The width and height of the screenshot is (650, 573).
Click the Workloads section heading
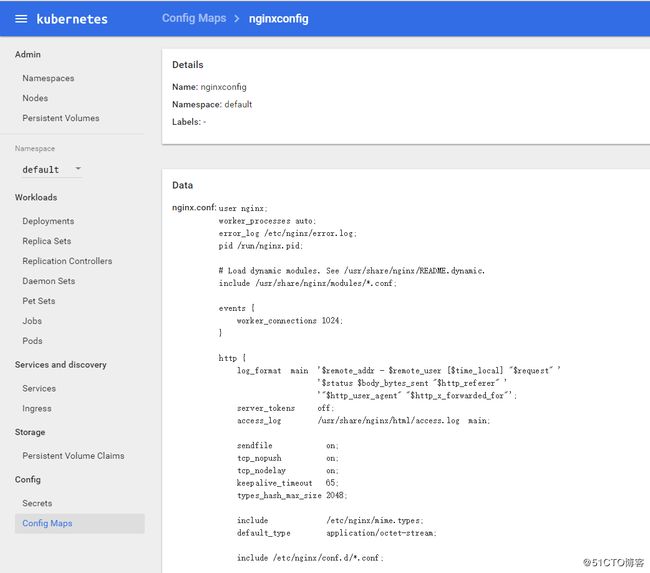(x=36, y=197)
